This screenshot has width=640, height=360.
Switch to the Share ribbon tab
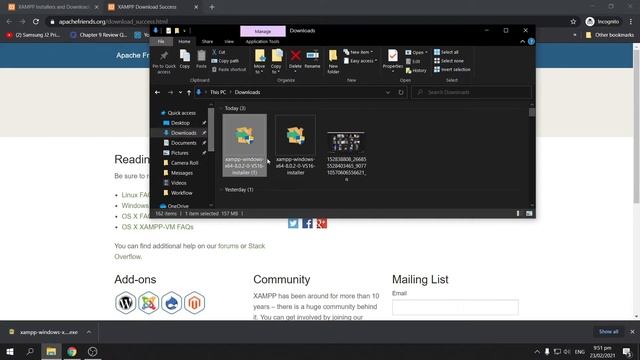tap(207, 41)
